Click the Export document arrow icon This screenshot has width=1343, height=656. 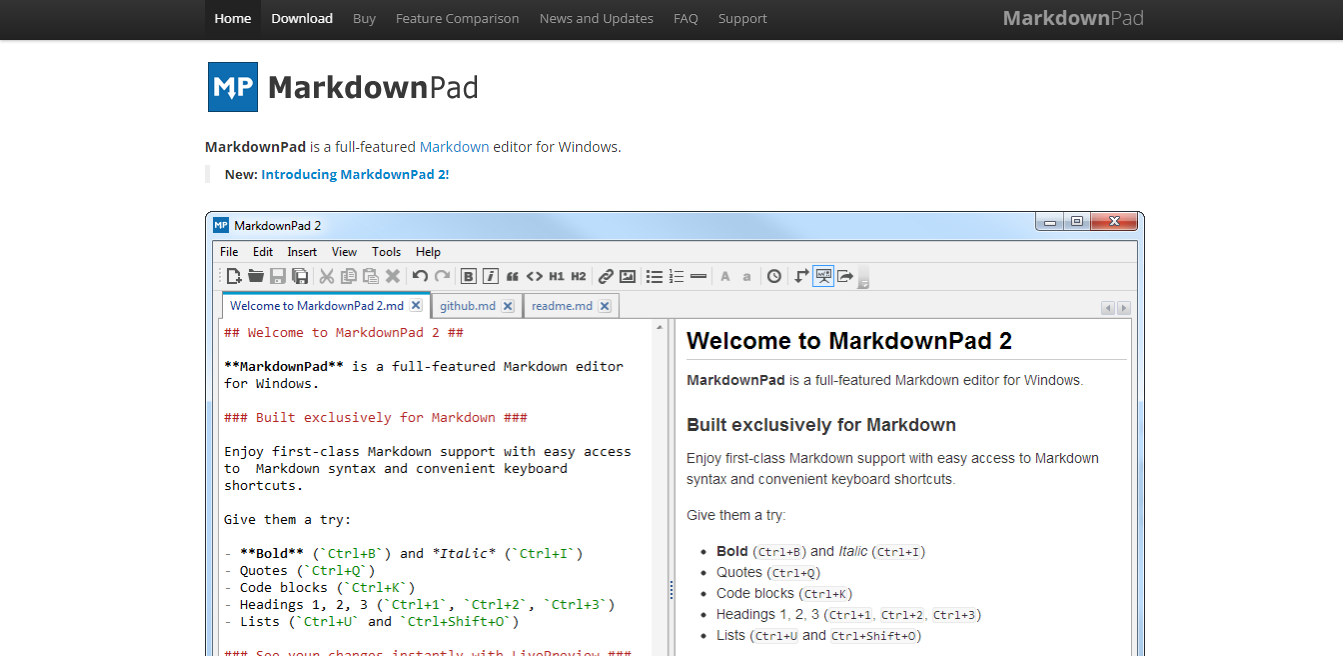845,276
